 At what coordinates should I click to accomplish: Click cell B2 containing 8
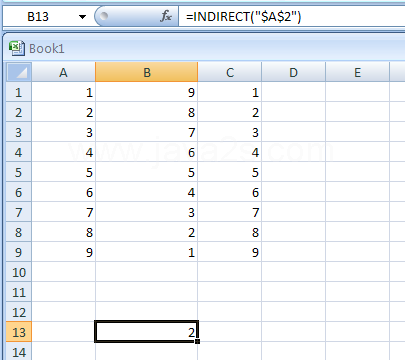point(147,112)
